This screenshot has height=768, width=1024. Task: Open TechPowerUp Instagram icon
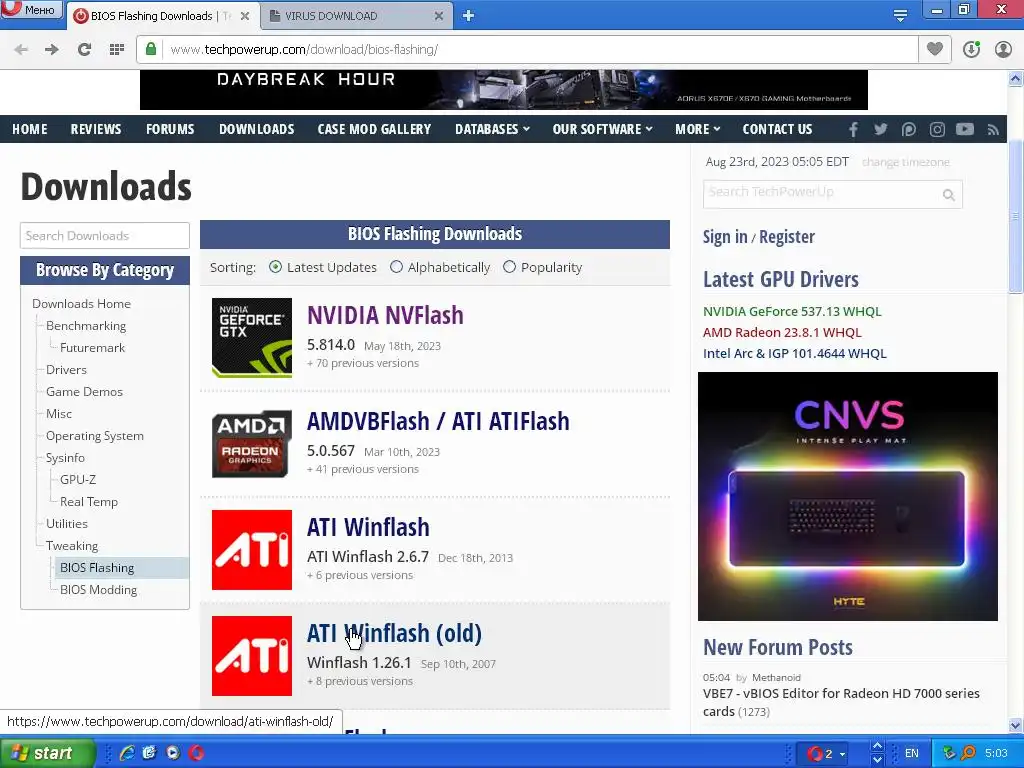[x=937, y=129]
